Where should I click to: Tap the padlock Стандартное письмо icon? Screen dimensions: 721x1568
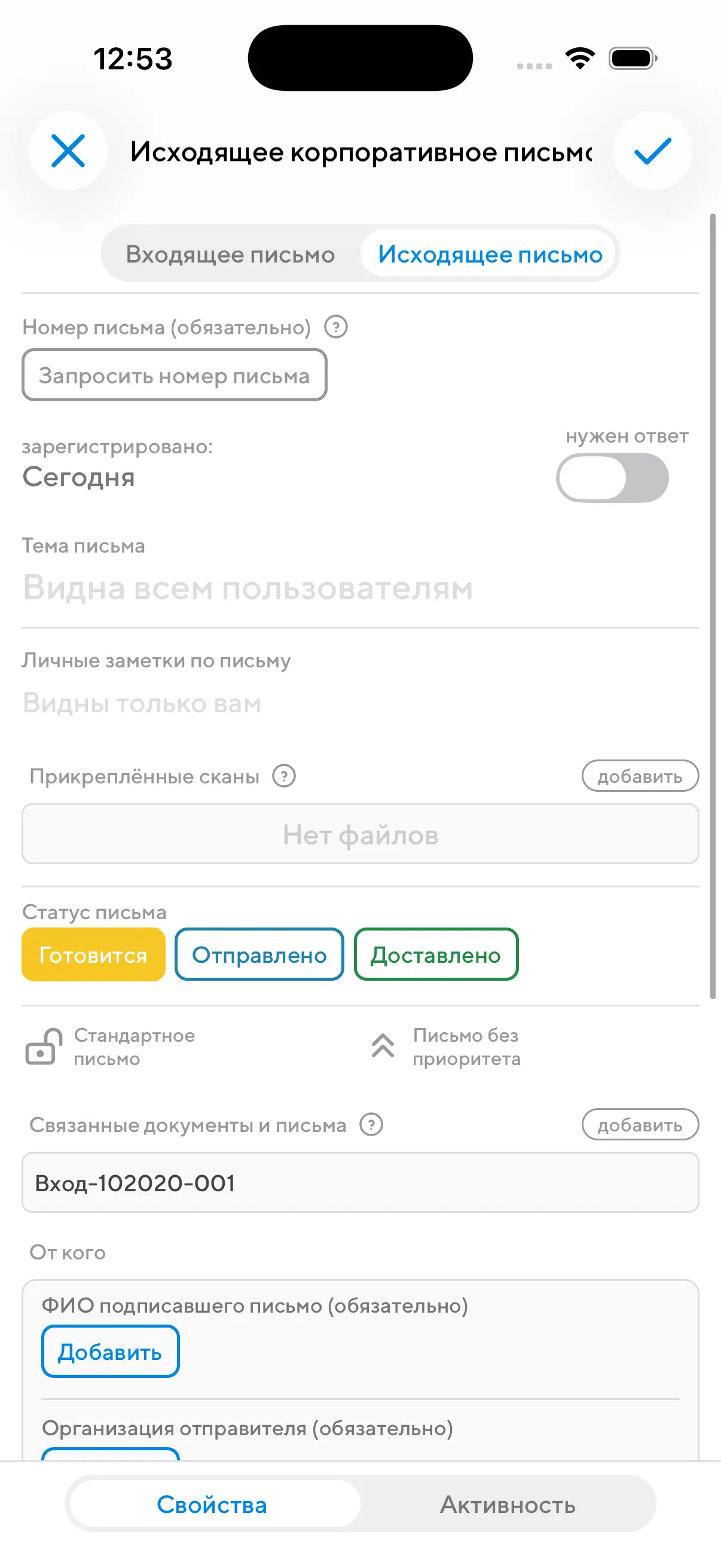[x=43, y=1047]
